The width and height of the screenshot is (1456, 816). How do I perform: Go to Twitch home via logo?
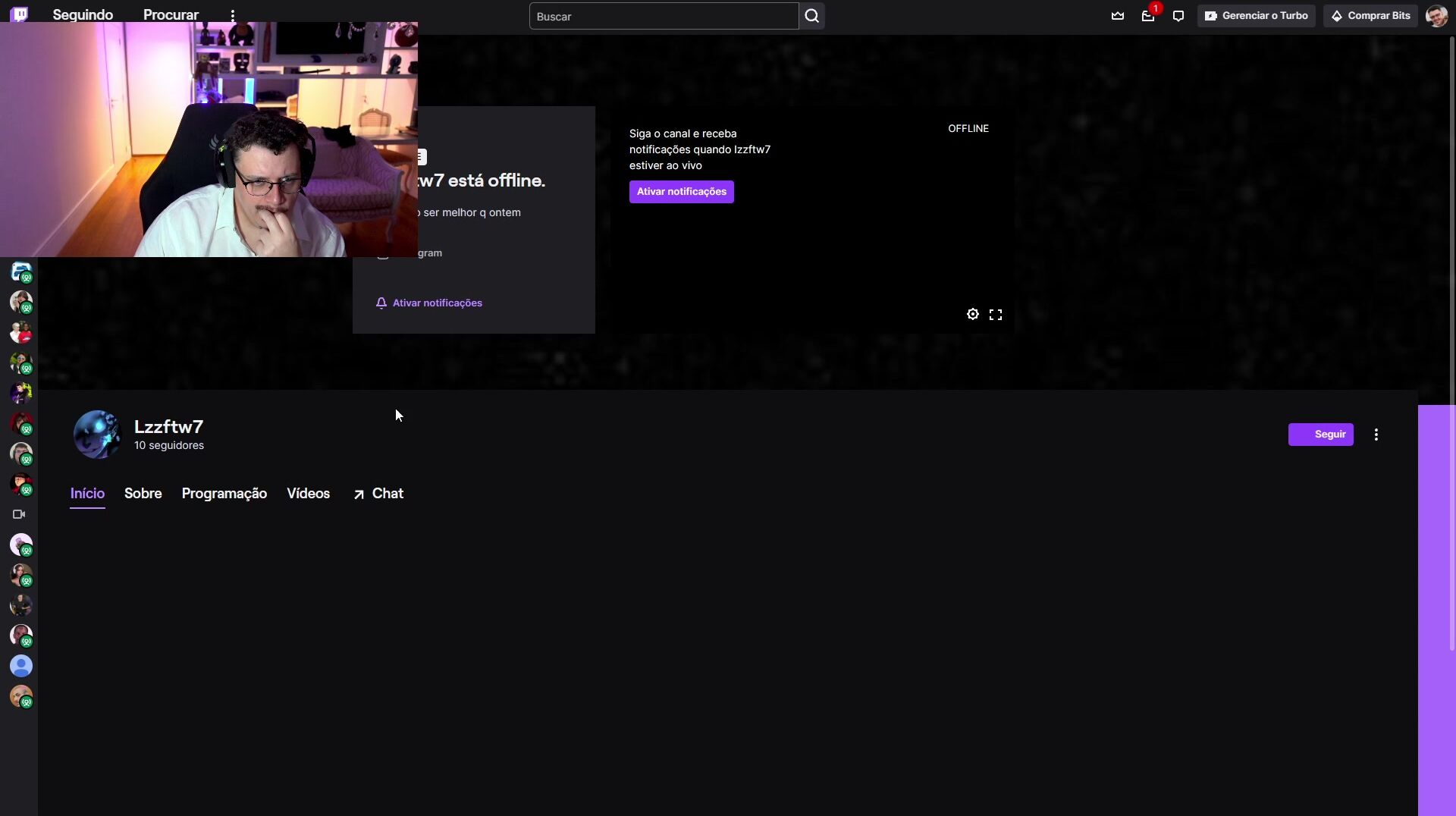click(x=20, y=14)
